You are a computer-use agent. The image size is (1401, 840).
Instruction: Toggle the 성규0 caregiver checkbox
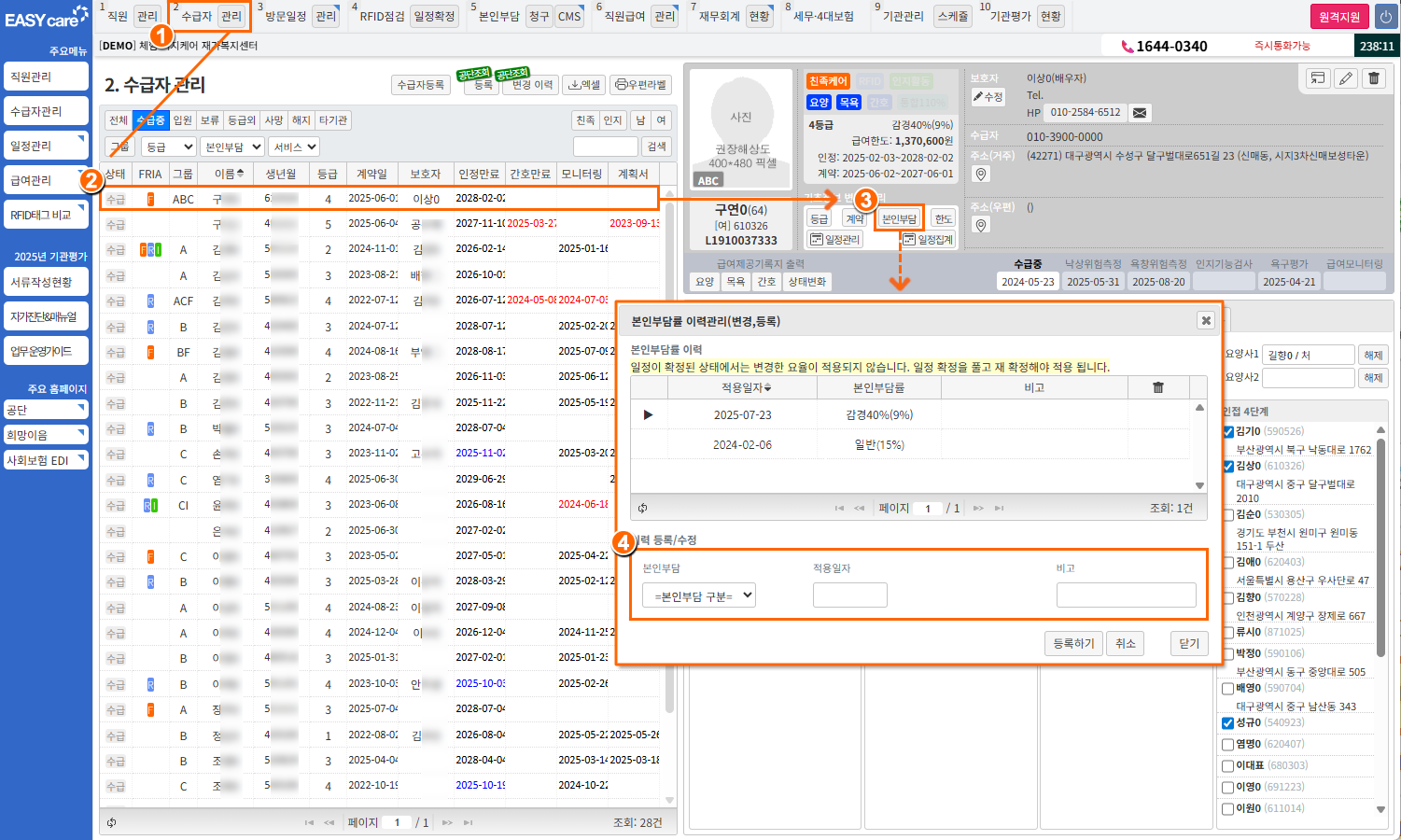point(1228,722)
